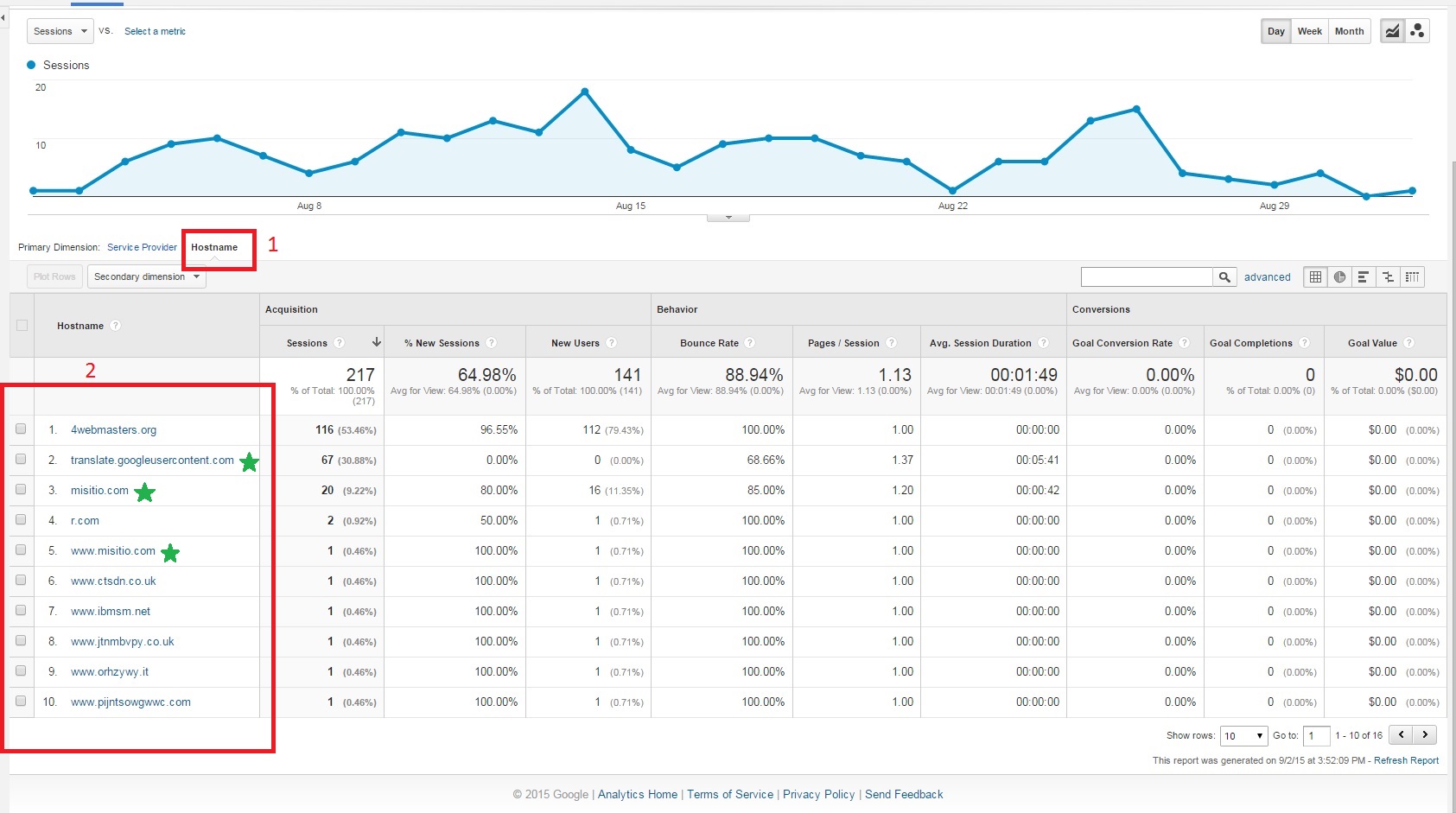Viewport: 1456px width, 813px height.
Task: Open help icon next to Goal Completions
Action: click(1305, 343)
